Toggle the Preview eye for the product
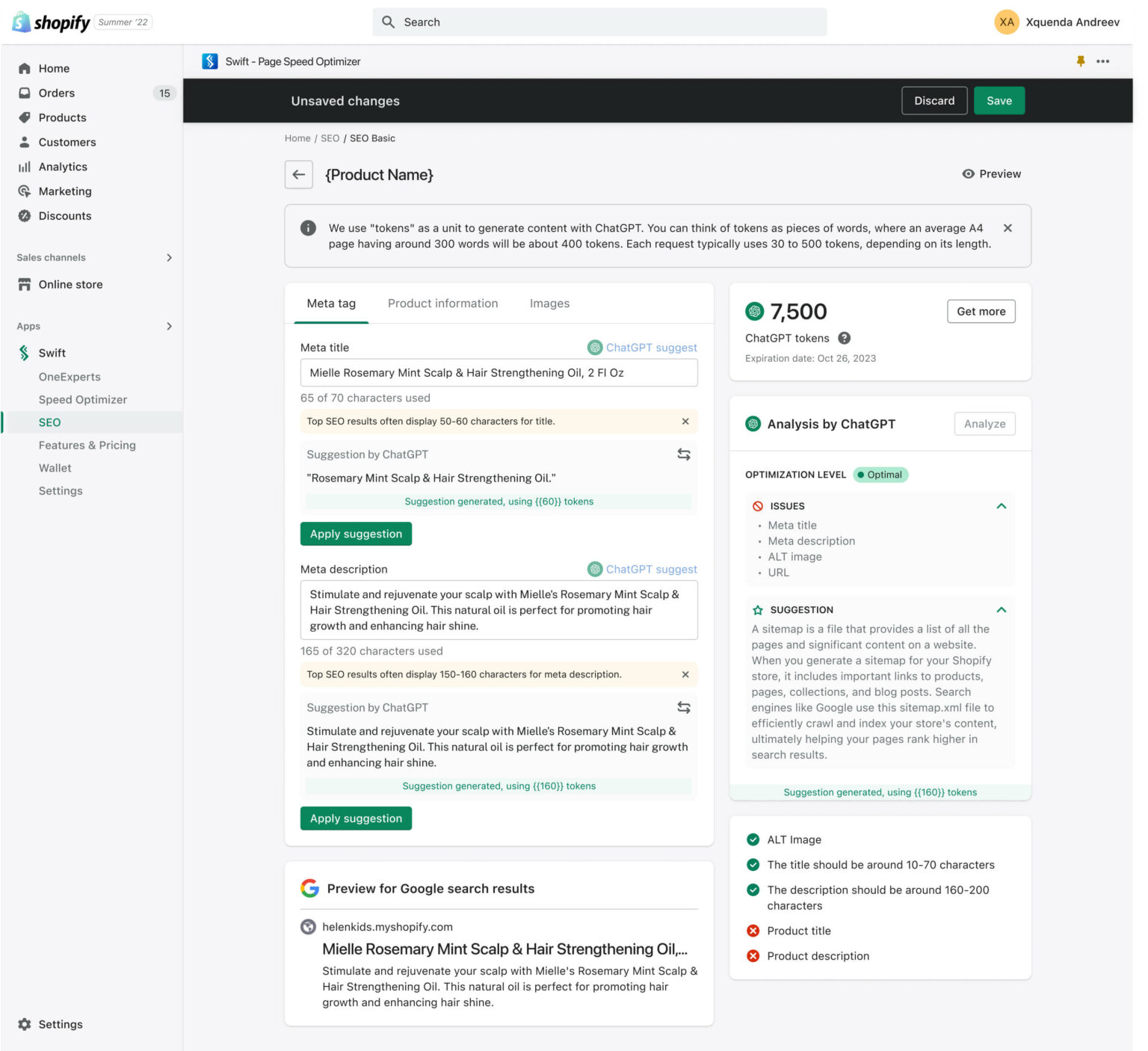The height and width of the screenshot is (1051, 1148). (x=969, y=173)
